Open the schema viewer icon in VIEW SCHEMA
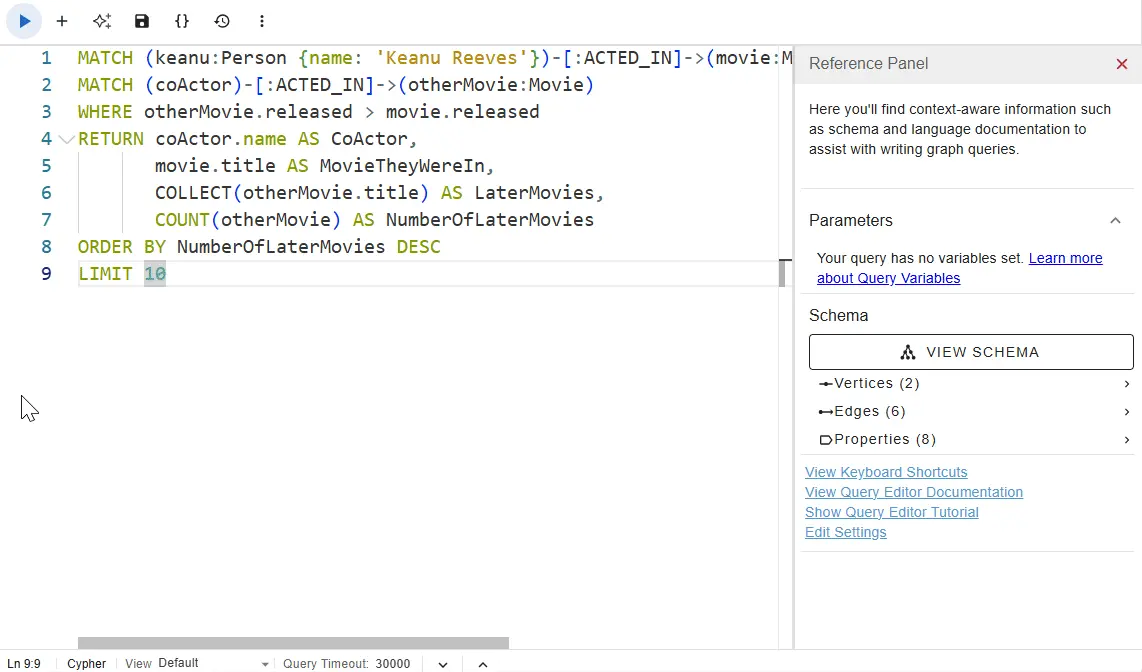 [908, 352]
